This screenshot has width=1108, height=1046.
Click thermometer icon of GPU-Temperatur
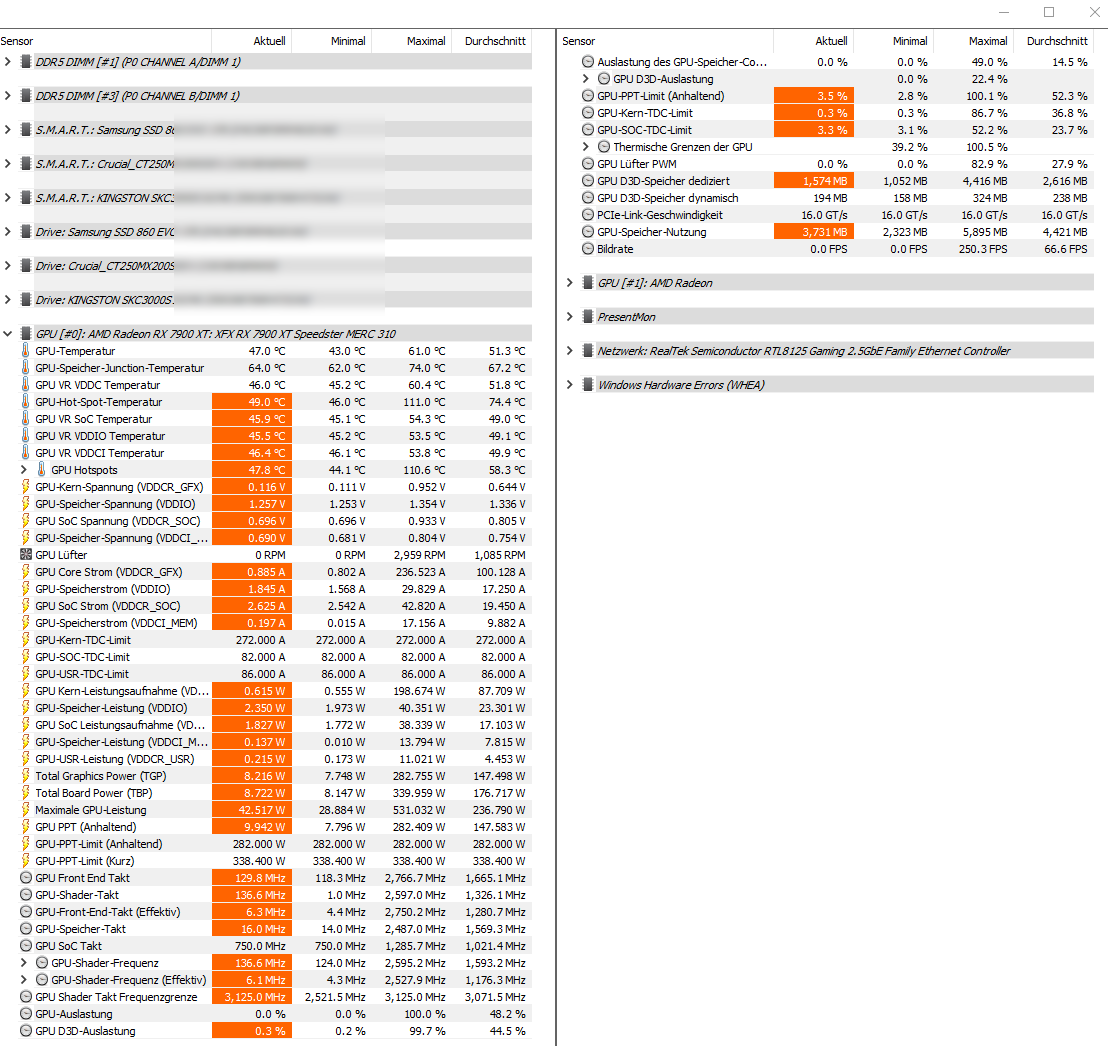[25, 351]
